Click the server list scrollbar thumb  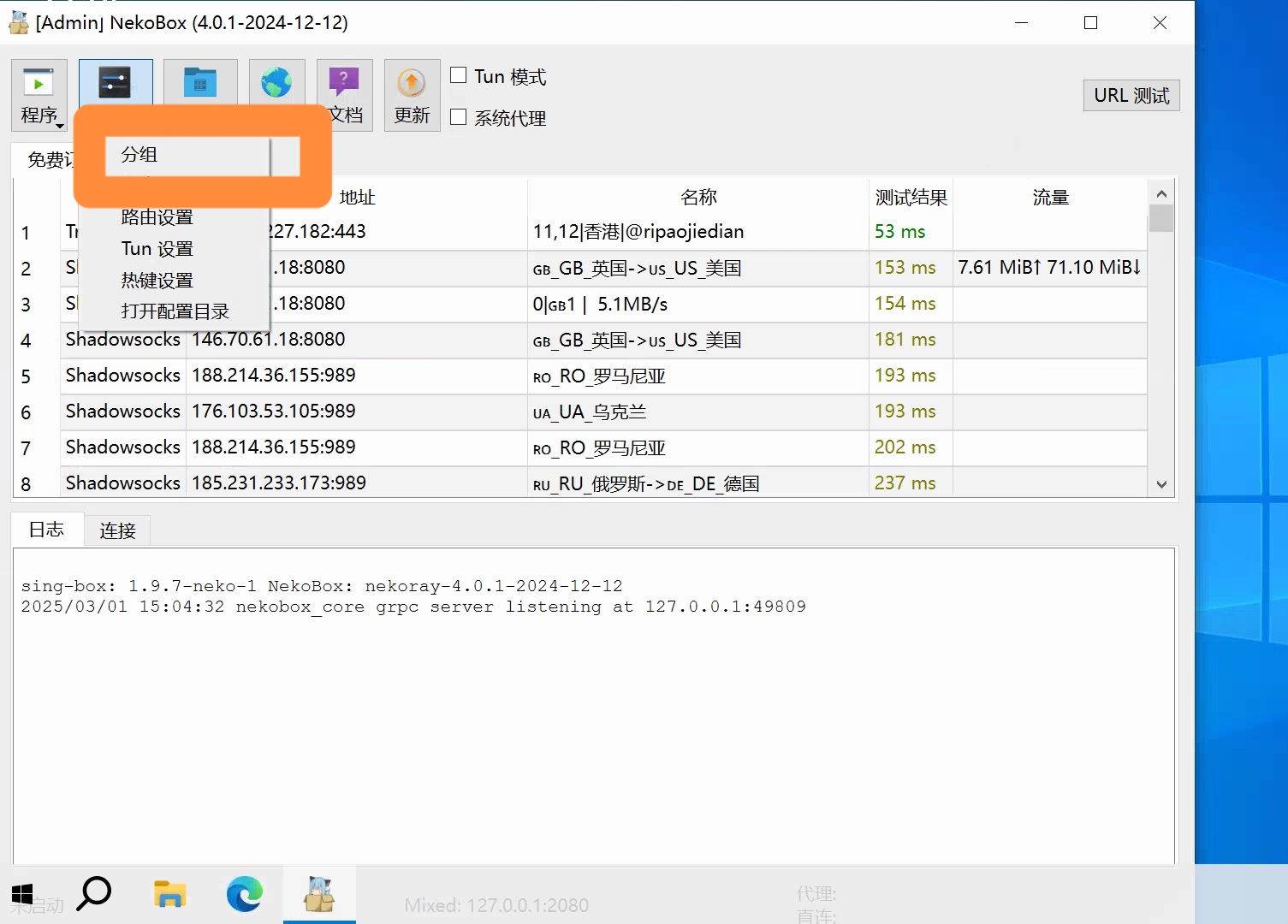pos(1161,218)
